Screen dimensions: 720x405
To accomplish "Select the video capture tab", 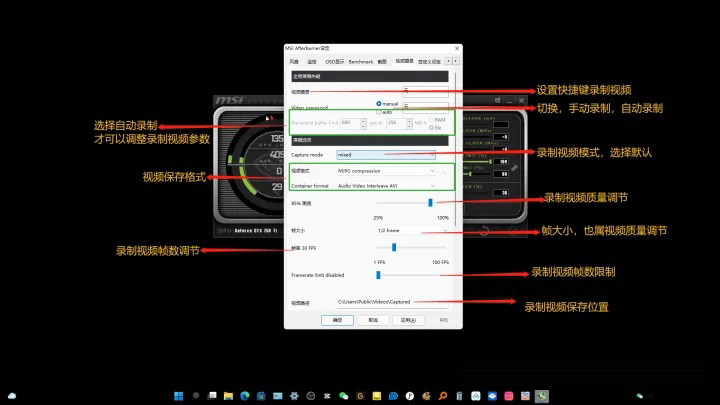I will tap(405, 61).
